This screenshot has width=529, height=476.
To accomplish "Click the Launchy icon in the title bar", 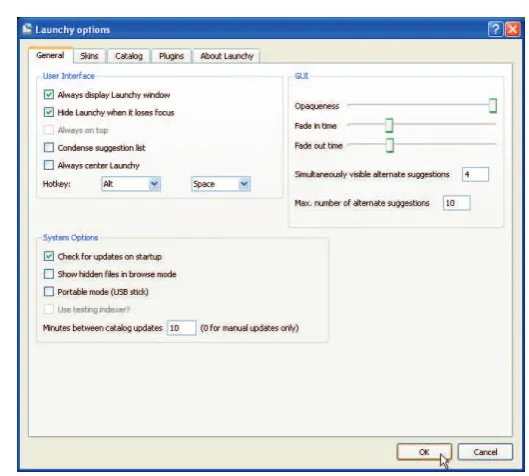I will [27, 29].
